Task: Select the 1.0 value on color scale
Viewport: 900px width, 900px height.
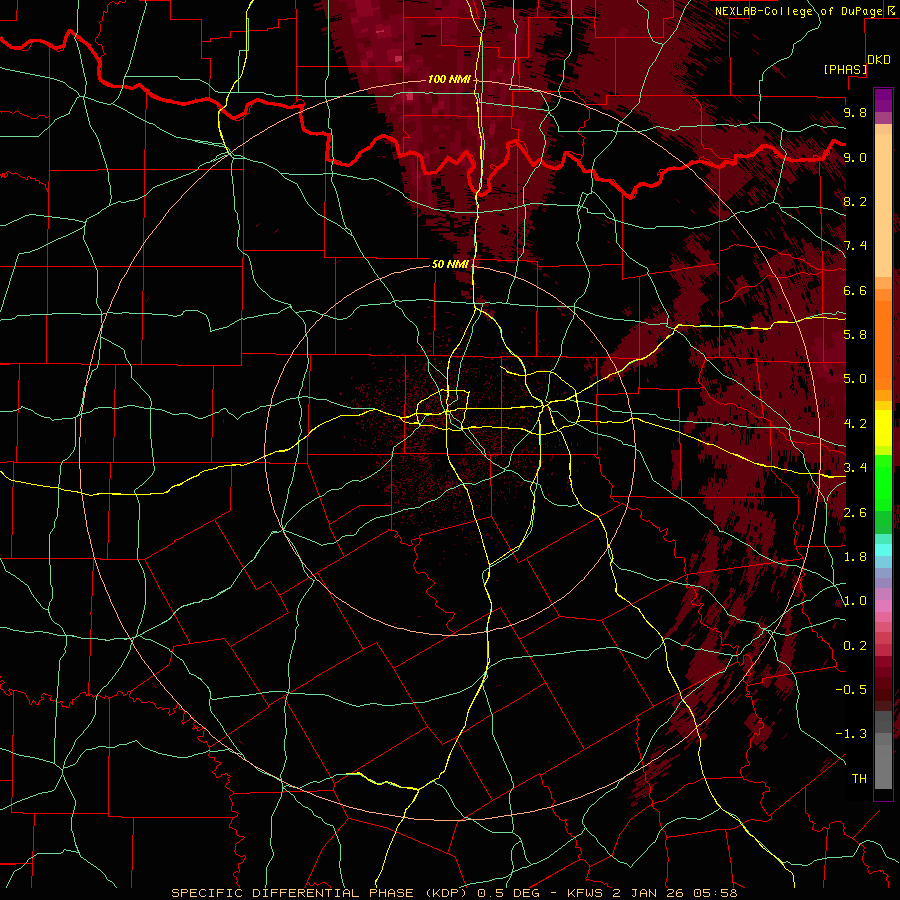Action: tap(855, 601)
